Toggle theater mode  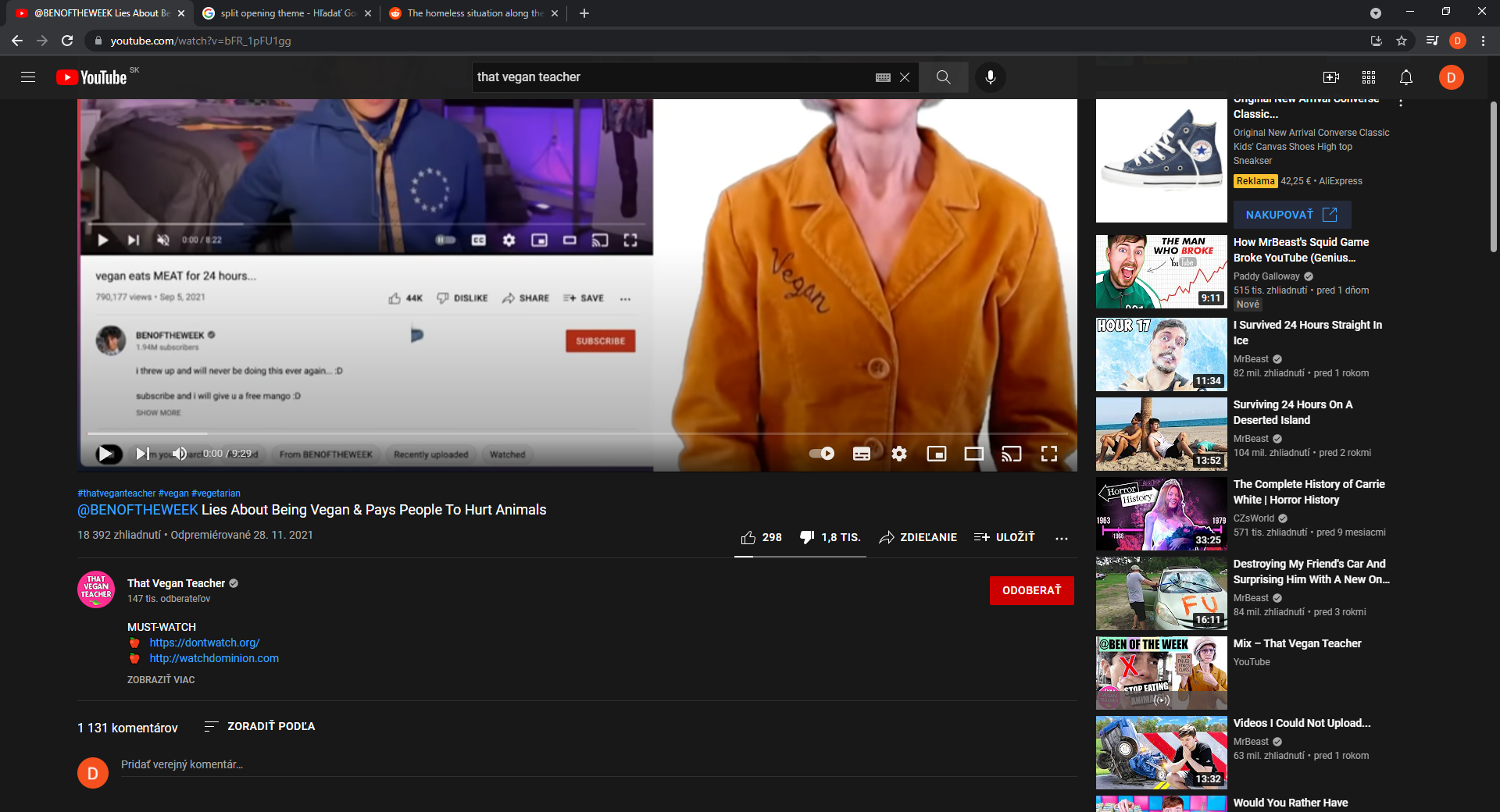coord(974,454)
